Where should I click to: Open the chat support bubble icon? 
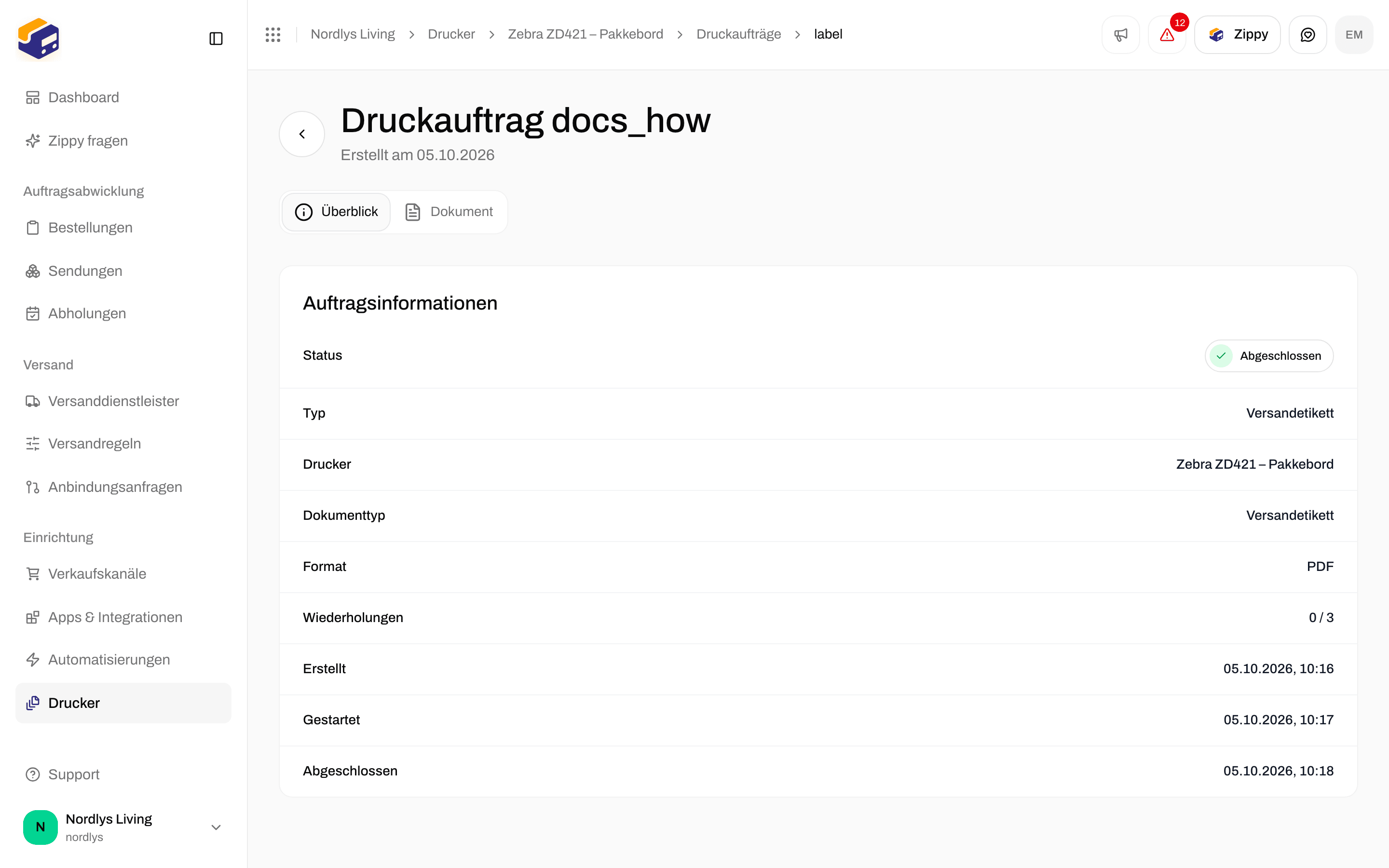[1307, 34]
